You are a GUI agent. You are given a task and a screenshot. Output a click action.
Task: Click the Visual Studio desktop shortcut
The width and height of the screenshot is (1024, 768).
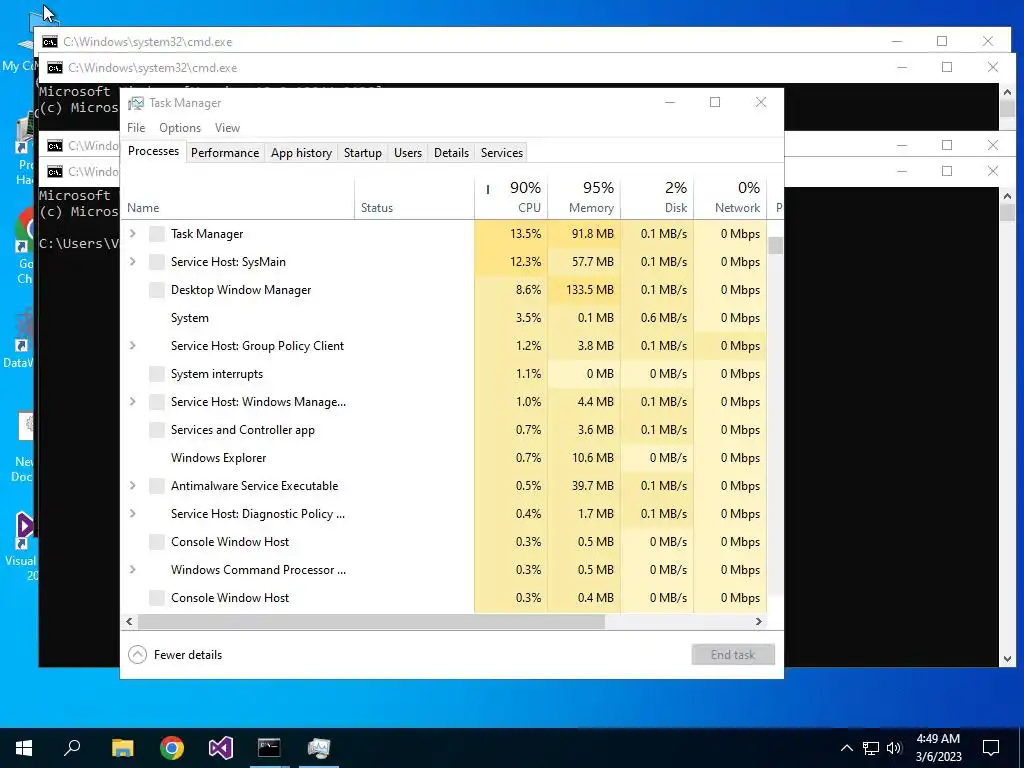point(23,545)
